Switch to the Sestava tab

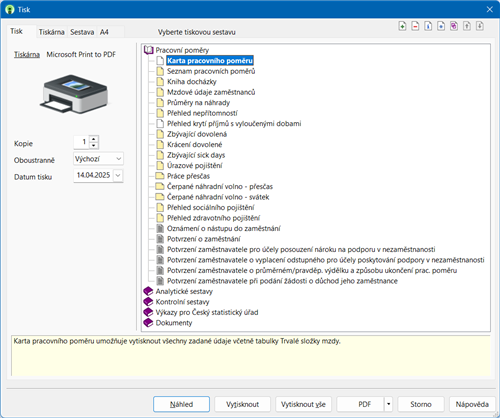coord(82,32)
